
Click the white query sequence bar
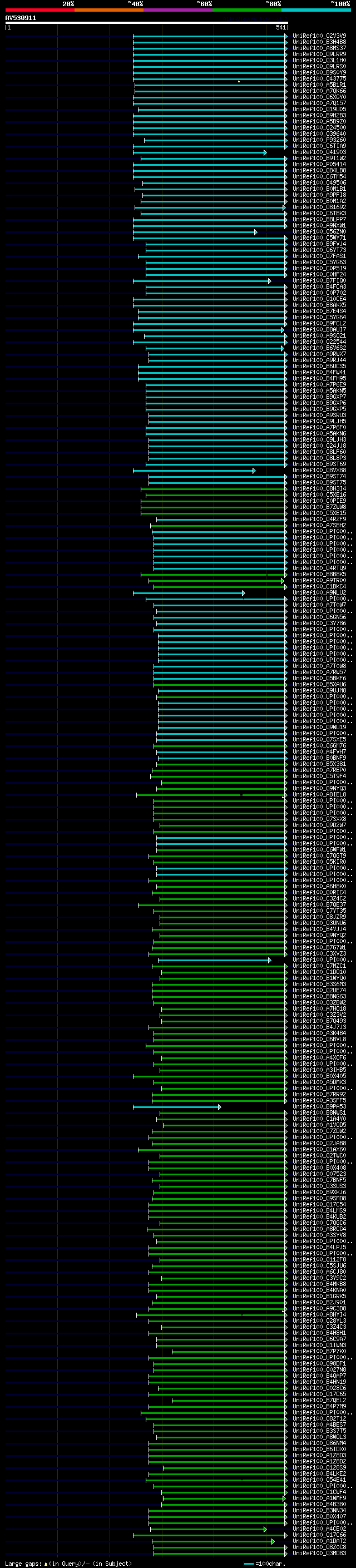[x=147, y=23]
